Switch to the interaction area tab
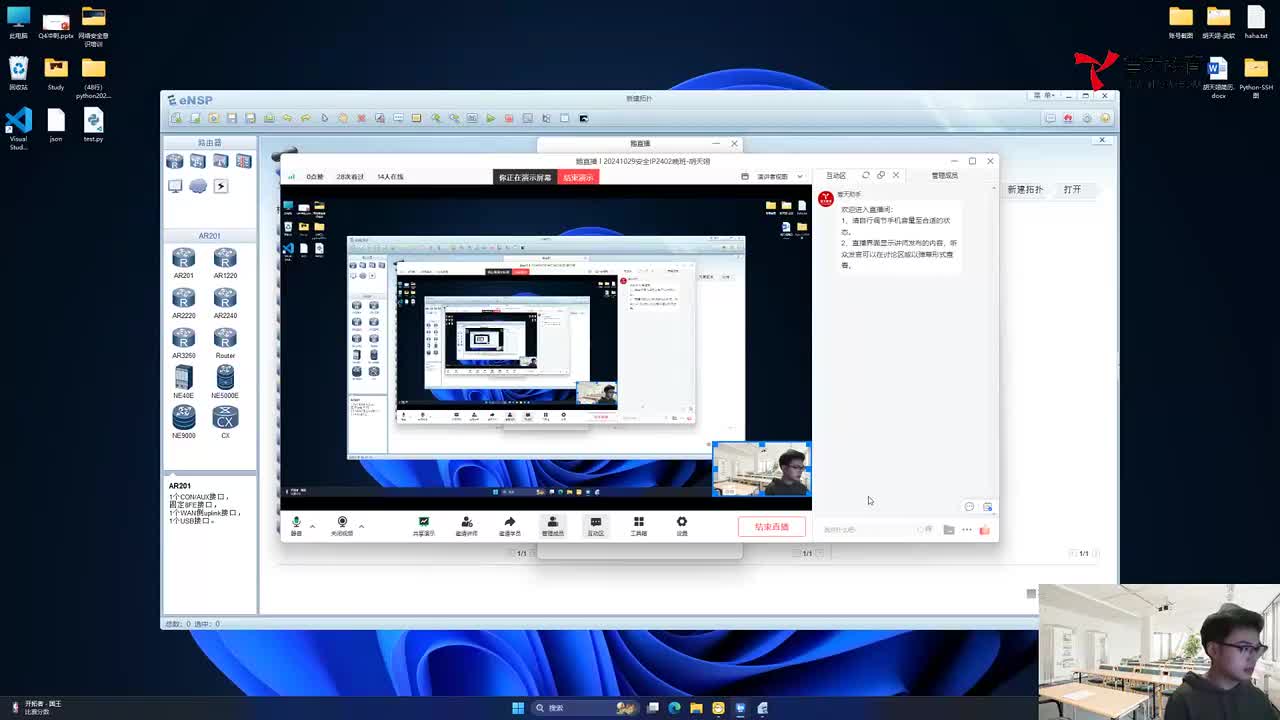1280x720 pixels. tap(836, 175)
